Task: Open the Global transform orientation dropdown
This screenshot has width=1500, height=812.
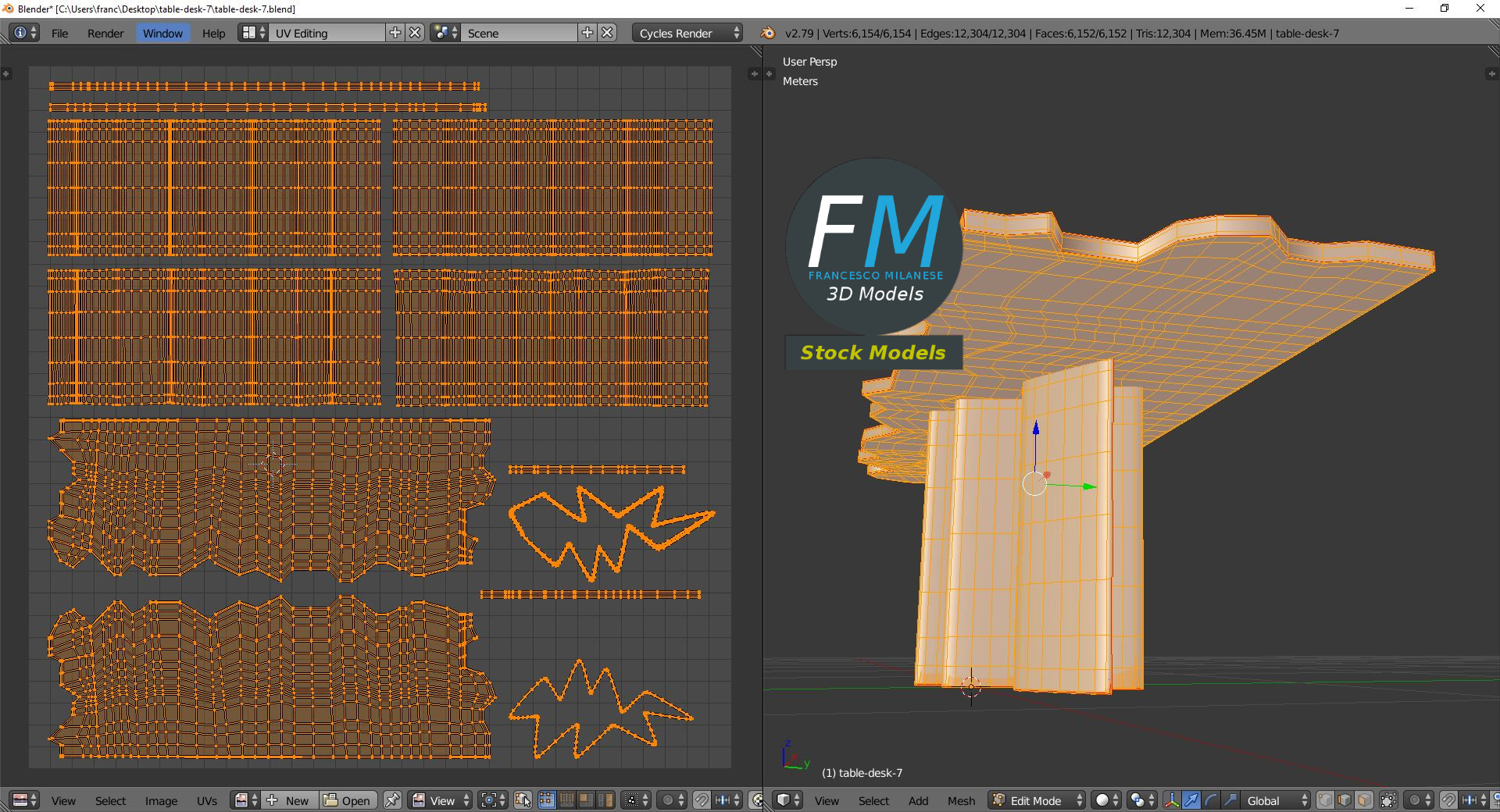Action: tap(1276, 800)
